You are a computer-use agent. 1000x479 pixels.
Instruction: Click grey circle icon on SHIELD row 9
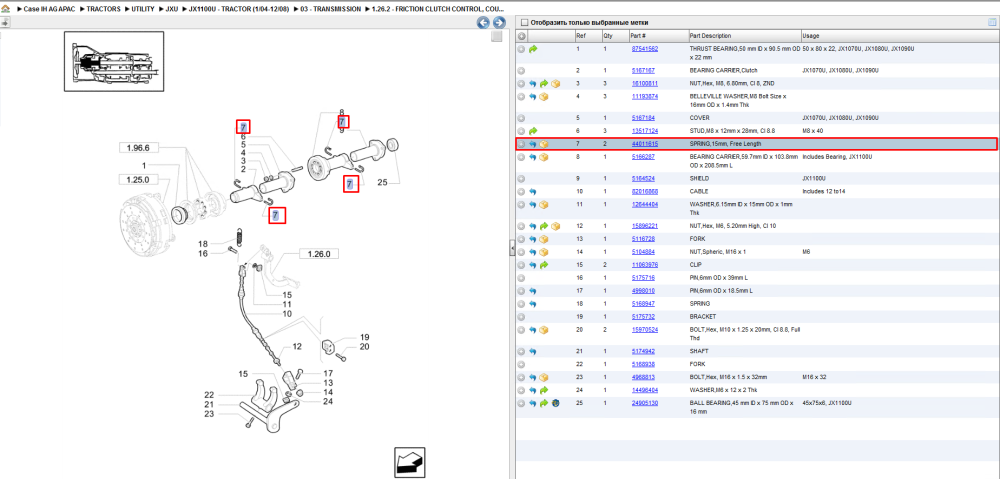(x=522, y=179)
